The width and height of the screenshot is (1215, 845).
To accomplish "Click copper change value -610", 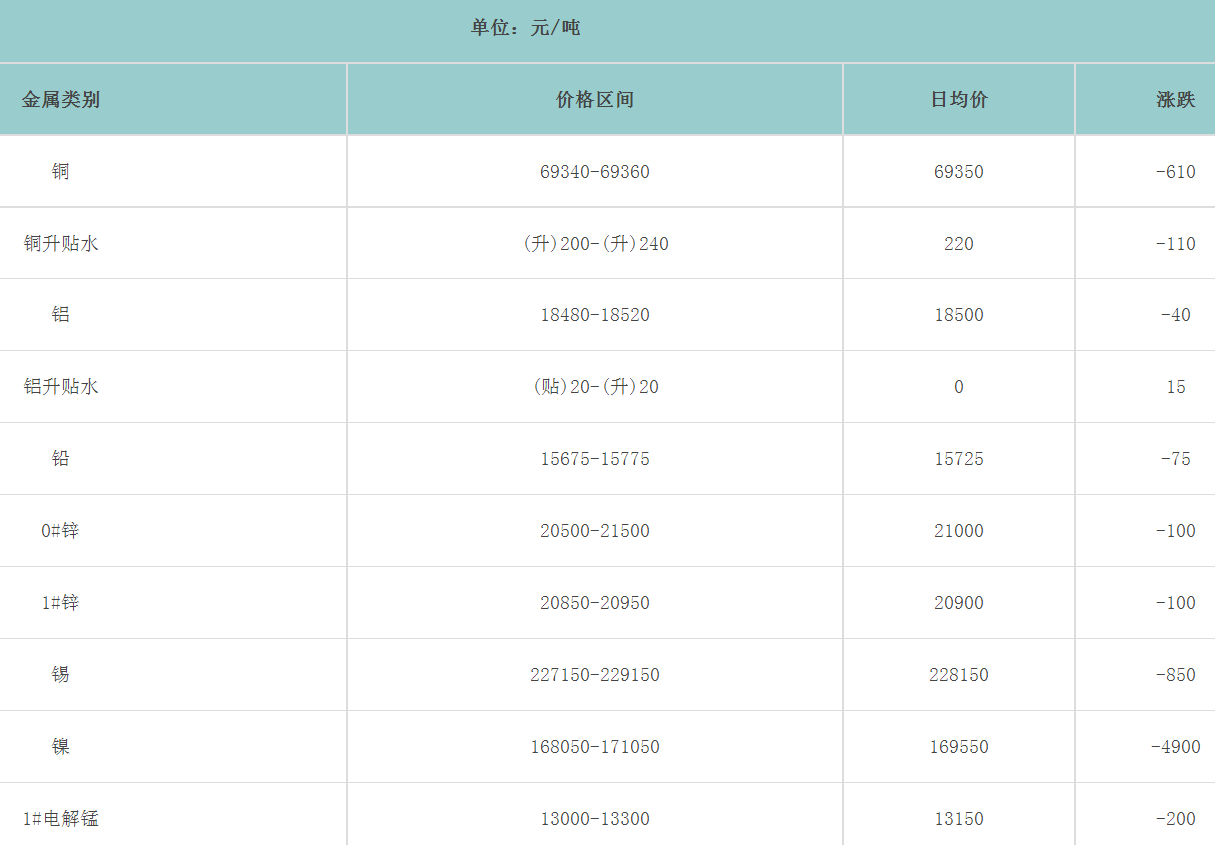I will 1175,172.
